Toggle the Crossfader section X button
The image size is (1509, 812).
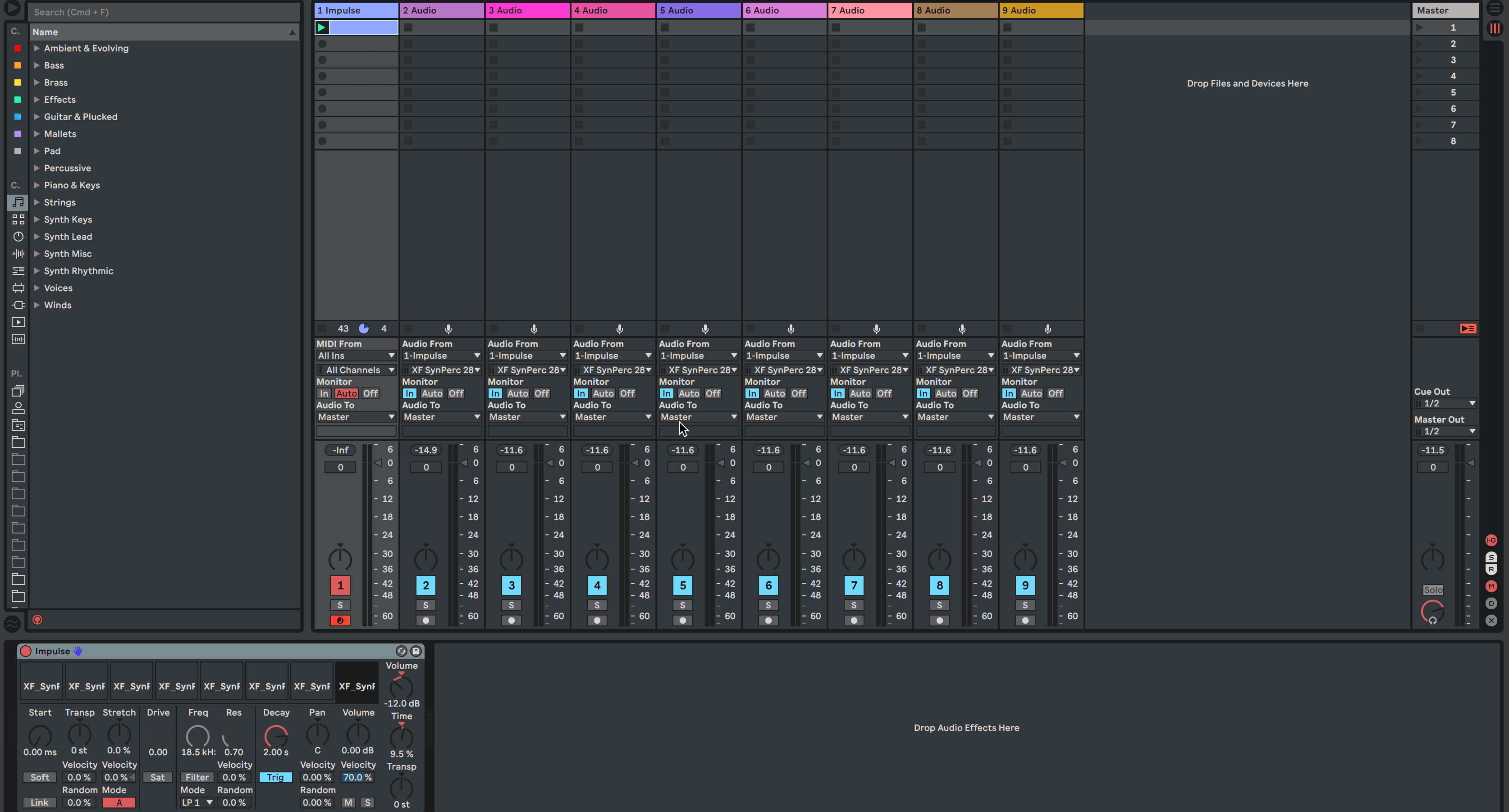coord(1491,620)
